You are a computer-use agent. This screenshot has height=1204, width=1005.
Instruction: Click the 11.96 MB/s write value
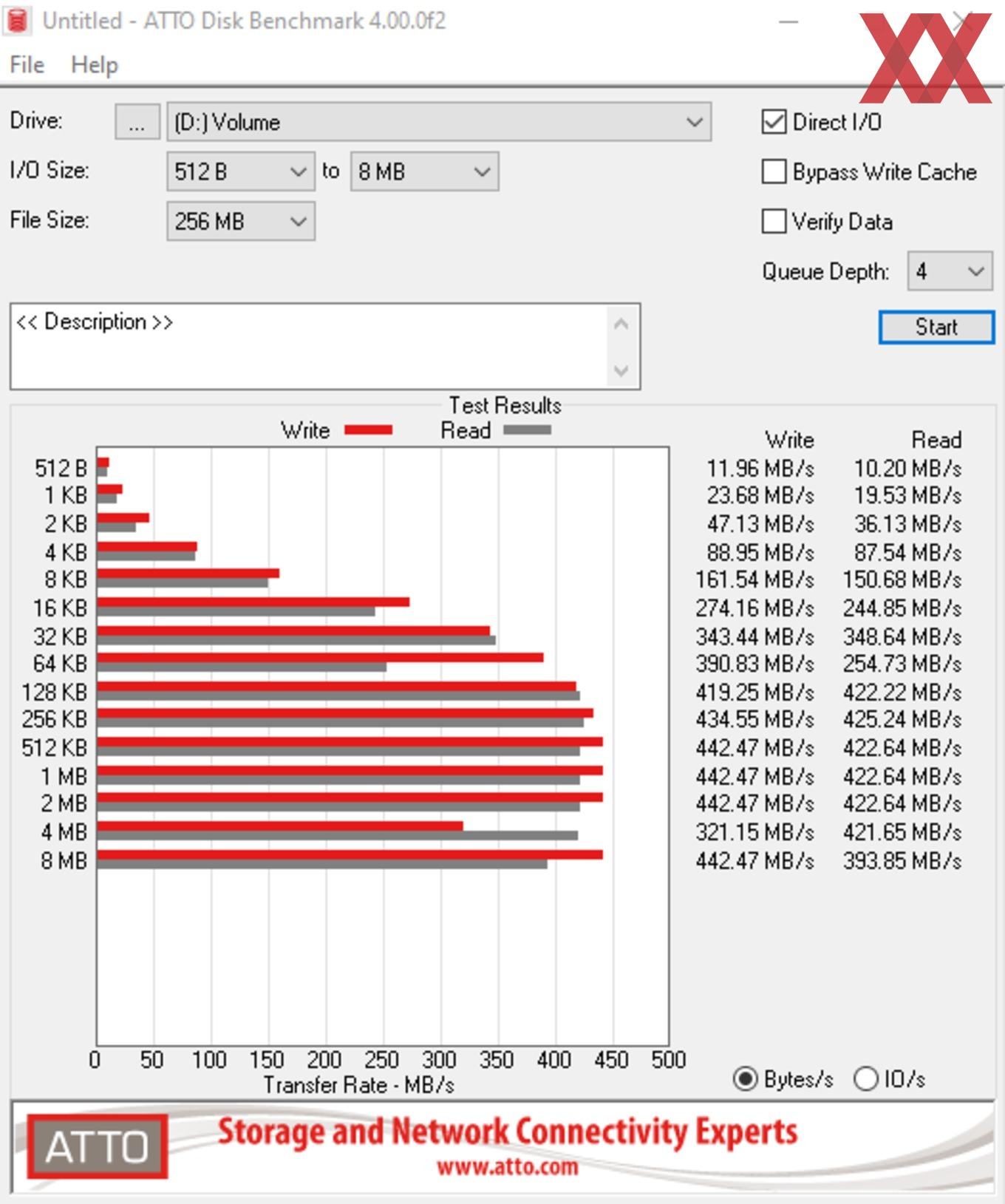[x=760, y=469]
